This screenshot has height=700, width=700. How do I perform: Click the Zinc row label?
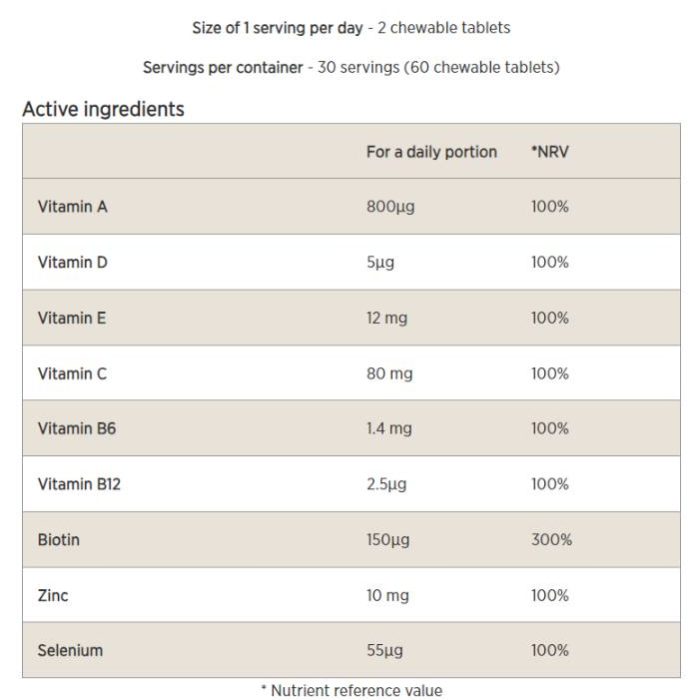pos(53,595)
